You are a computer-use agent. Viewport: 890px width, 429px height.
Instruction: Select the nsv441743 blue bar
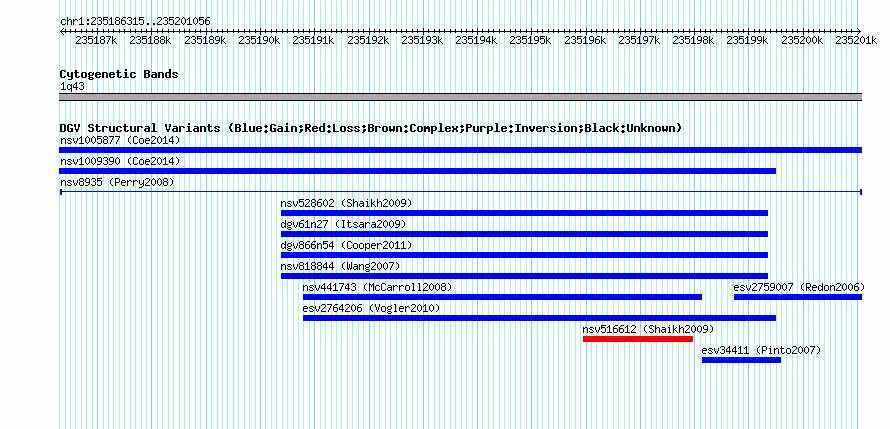502,297
